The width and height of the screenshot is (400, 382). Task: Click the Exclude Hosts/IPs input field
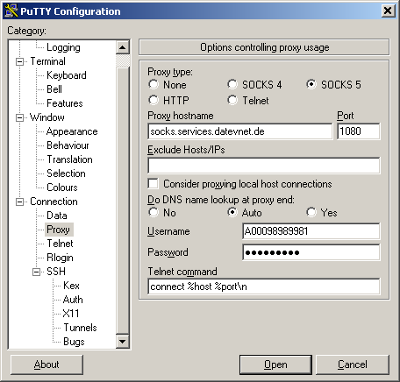point(264,166)
